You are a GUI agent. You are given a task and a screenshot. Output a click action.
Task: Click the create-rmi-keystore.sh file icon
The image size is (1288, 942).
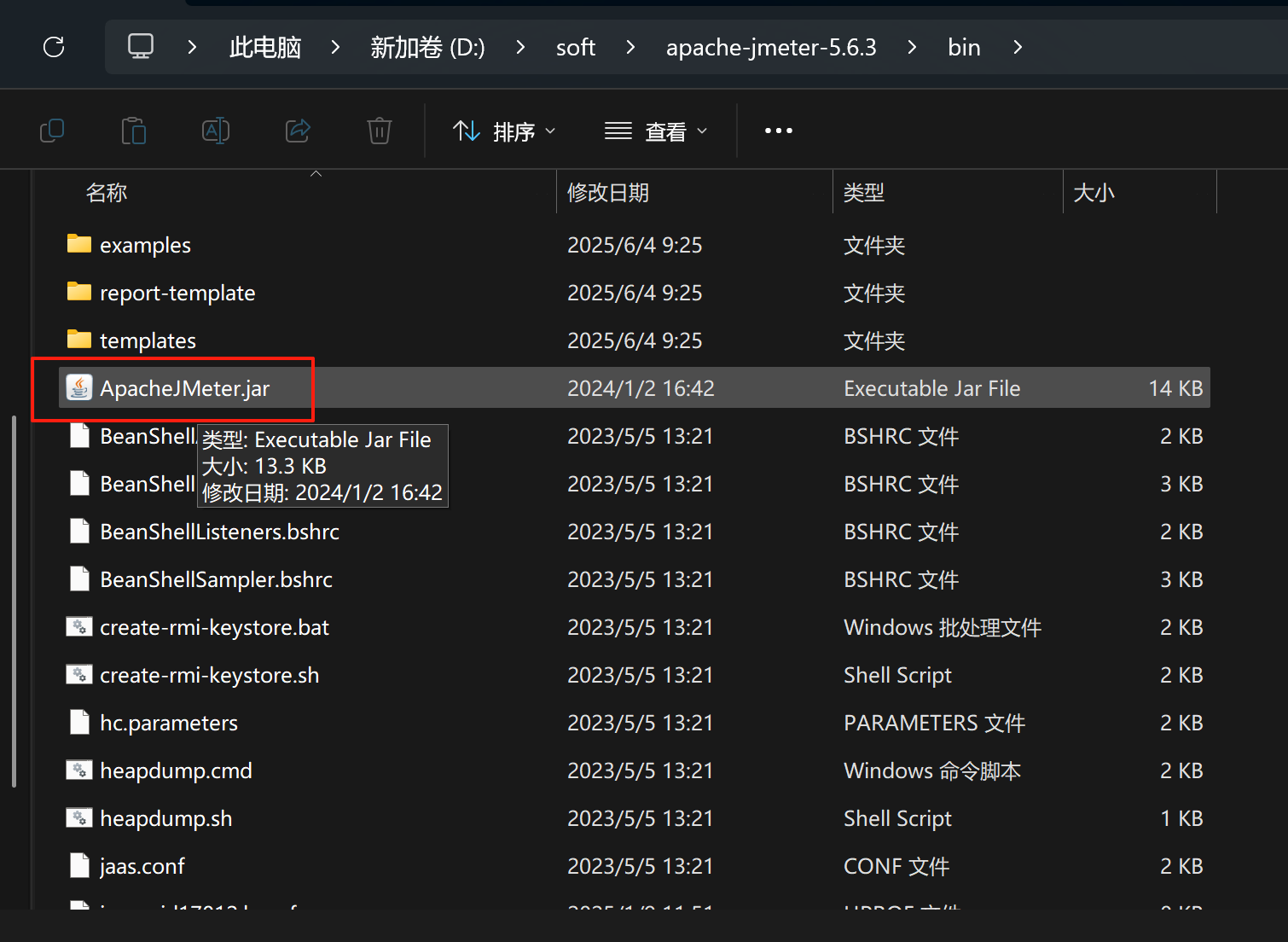point(79,675)
